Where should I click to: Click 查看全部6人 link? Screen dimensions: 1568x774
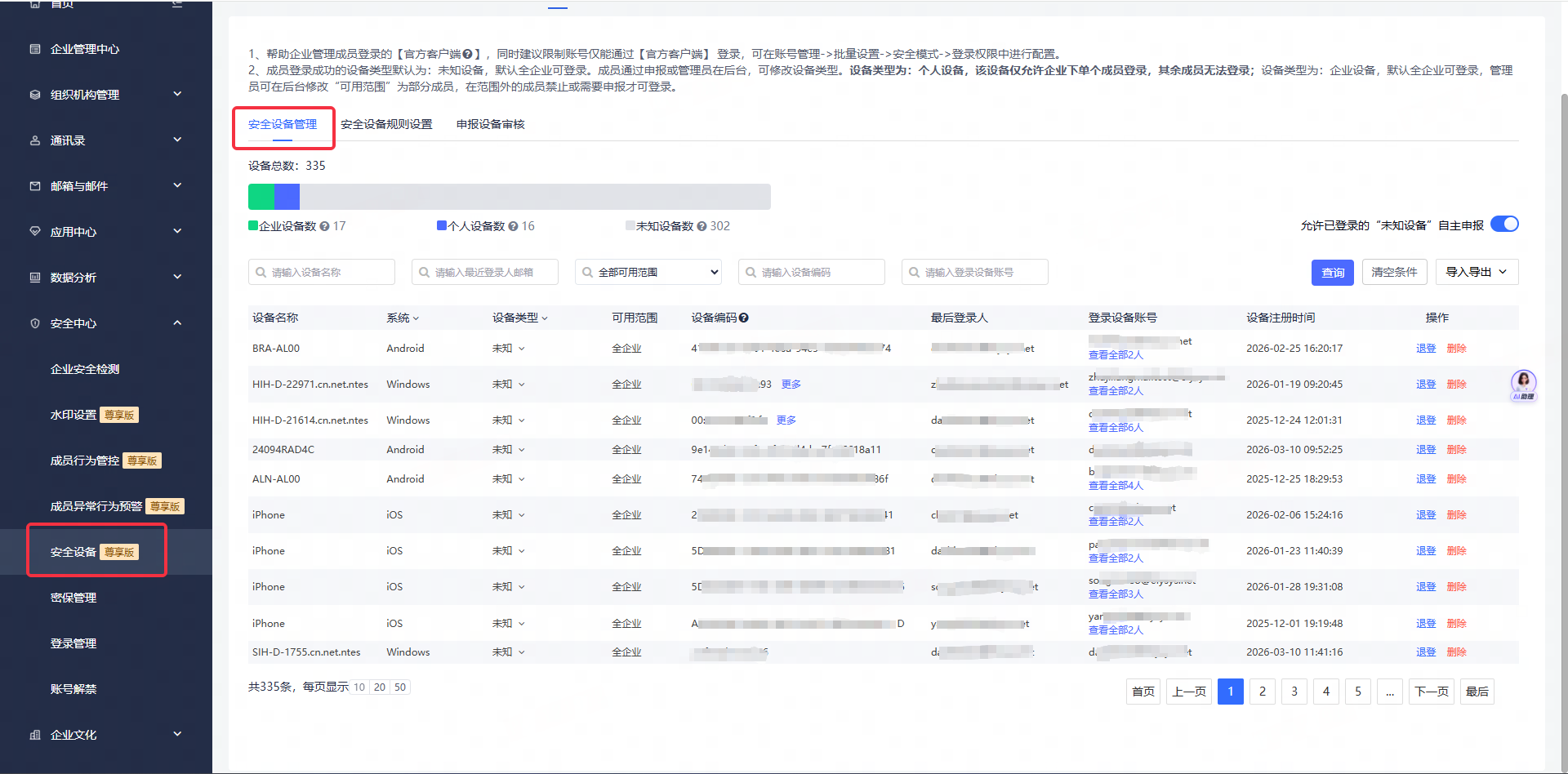pos(1116,428)
